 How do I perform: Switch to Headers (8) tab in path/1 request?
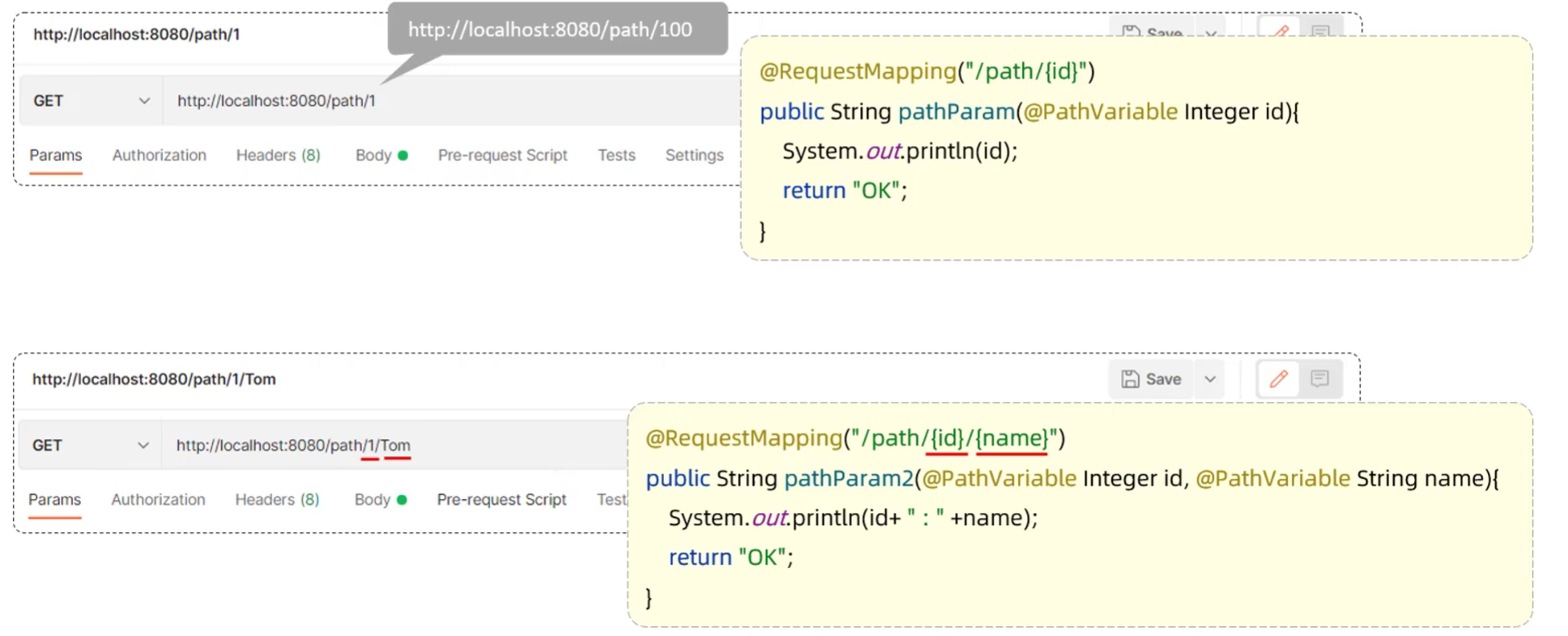click(x=278, y=155)
